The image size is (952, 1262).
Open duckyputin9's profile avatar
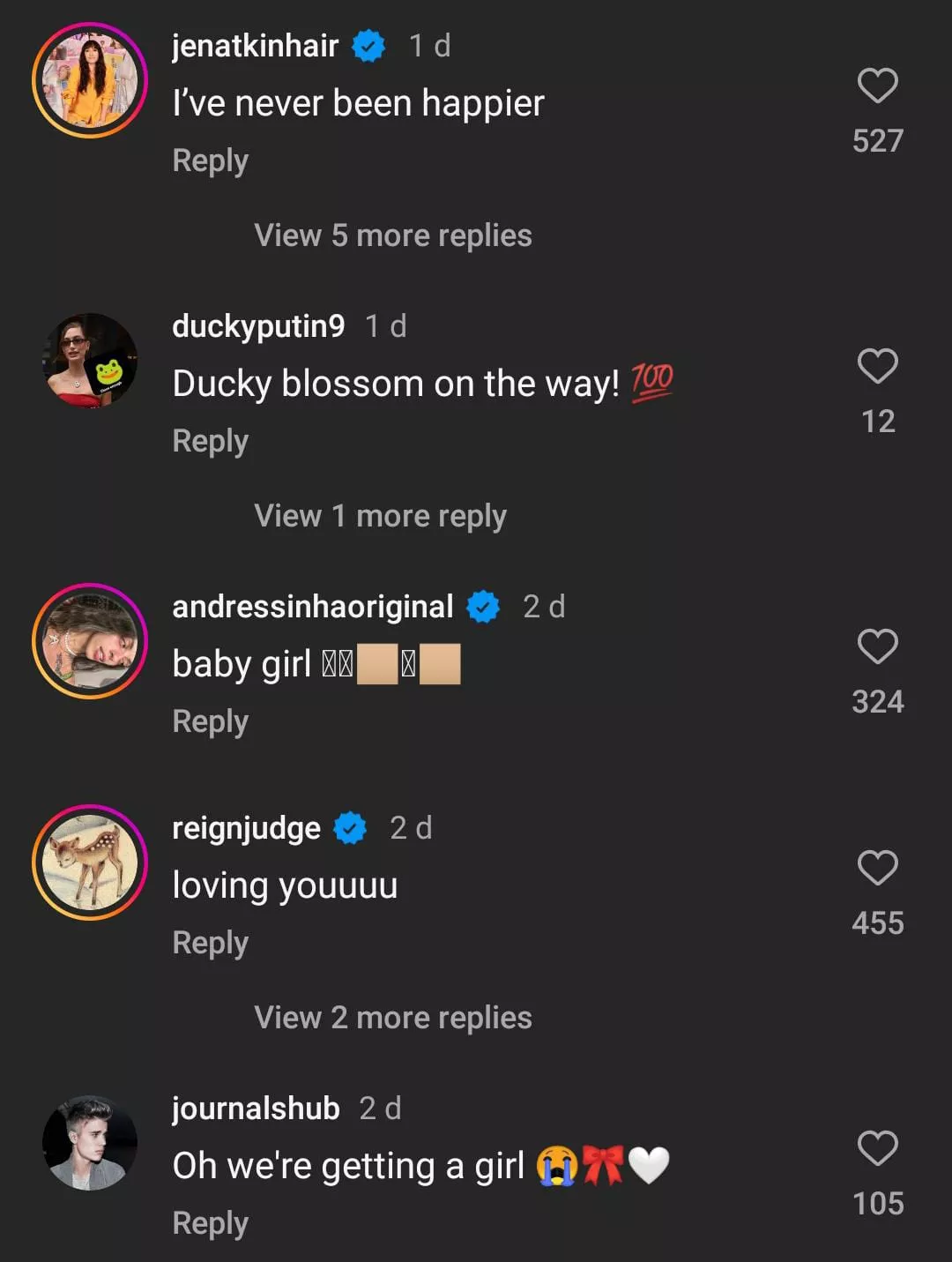pos(90,361)
